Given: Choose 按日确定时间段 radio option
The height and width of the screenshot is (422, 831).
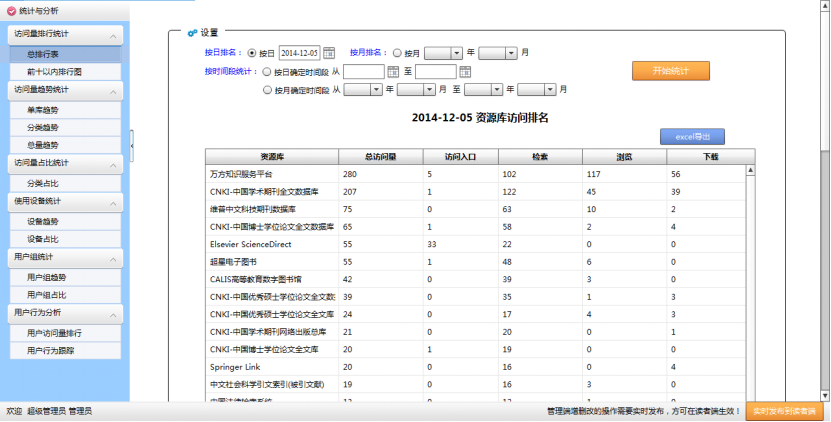Looking at the screenshot, I should pos(266,71).
